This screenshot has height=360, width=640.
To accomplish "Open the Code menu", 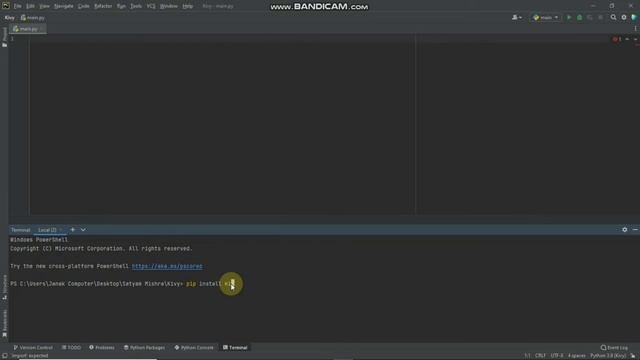I will [84, 6].
